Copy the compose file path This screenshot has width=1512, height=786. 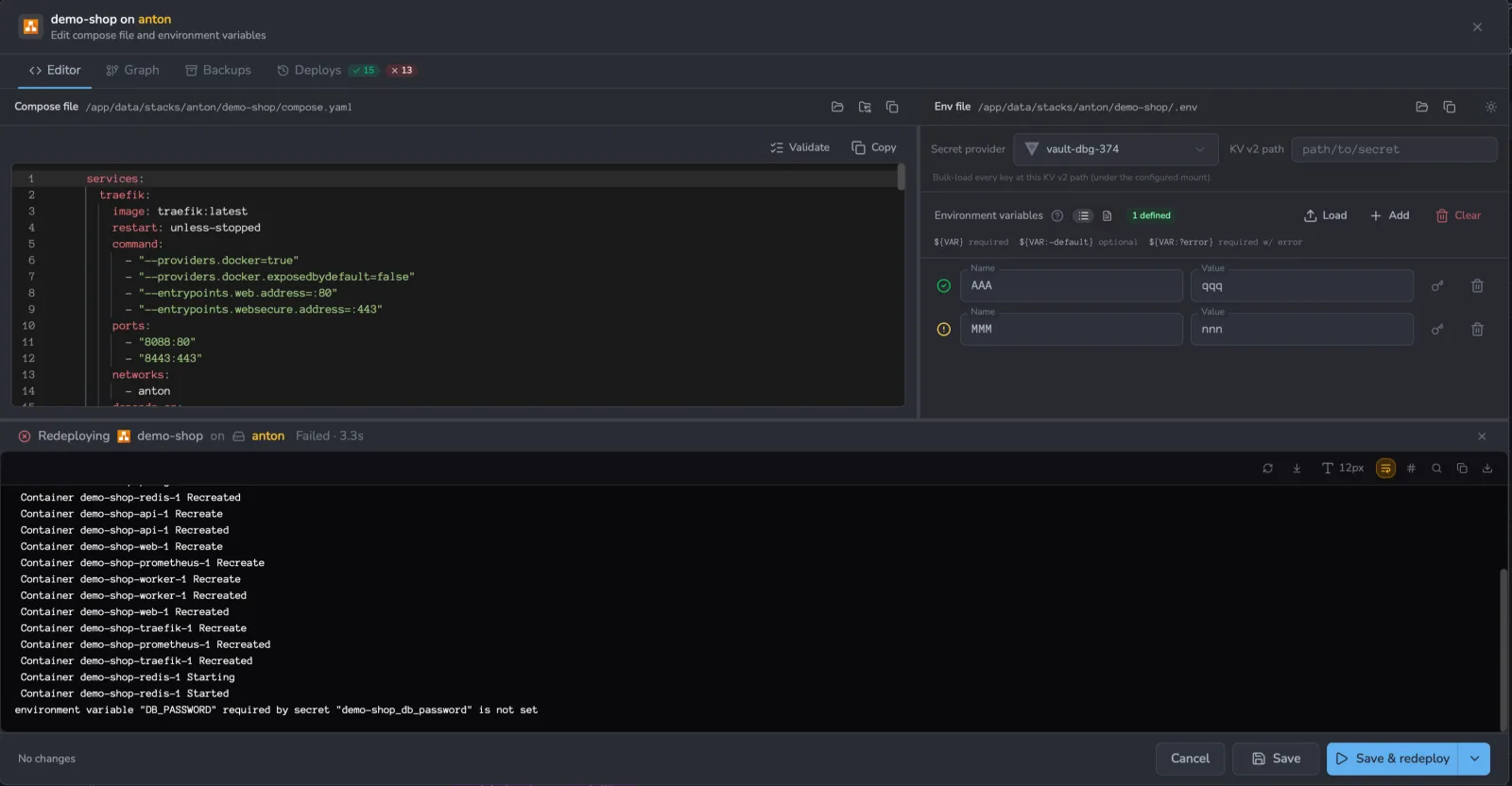pyautogui.click(x=892, y=107)
